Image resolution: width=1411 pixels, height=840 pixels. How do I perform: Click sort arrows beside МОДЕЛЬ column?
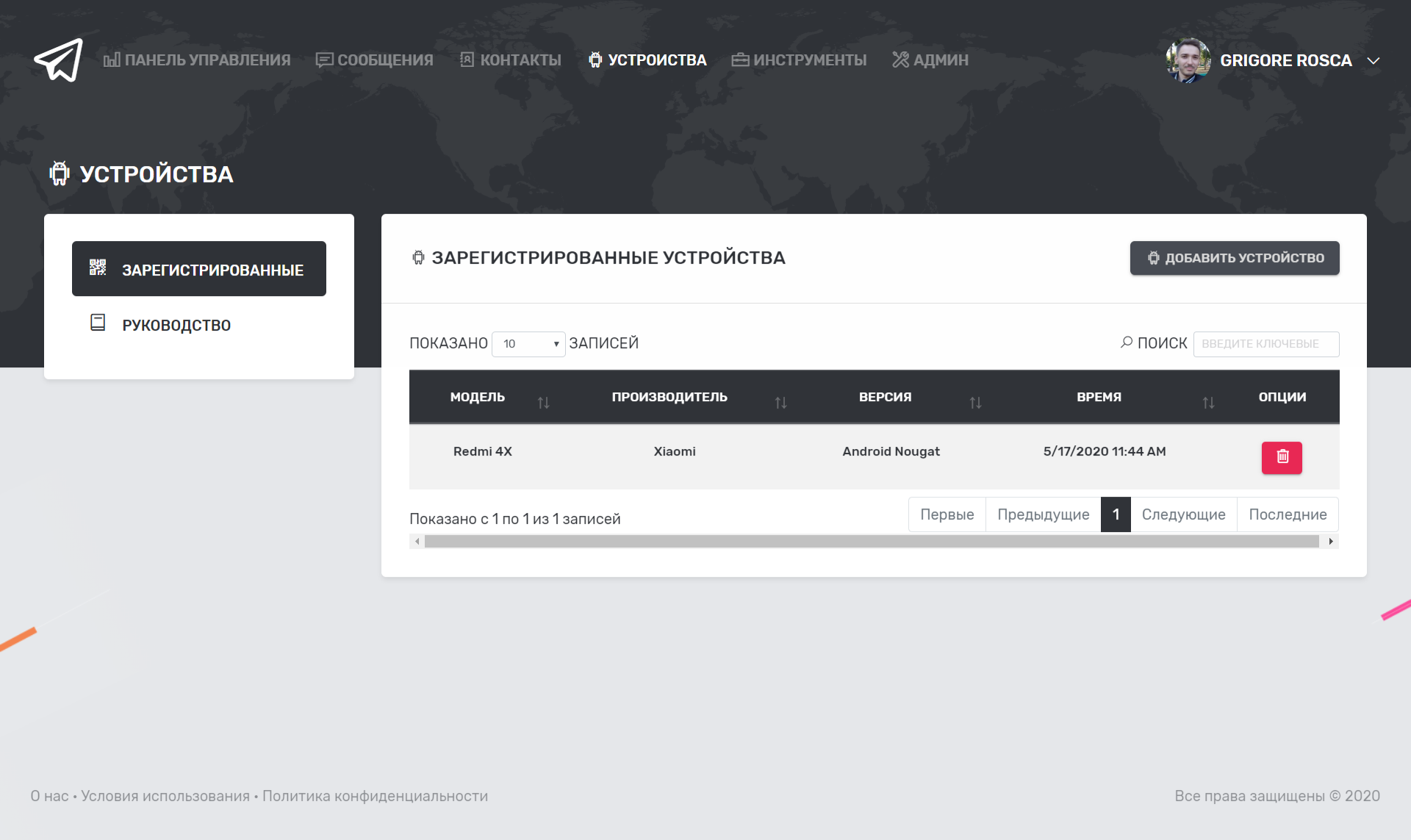pyautogui.click(x=543, y=402)
